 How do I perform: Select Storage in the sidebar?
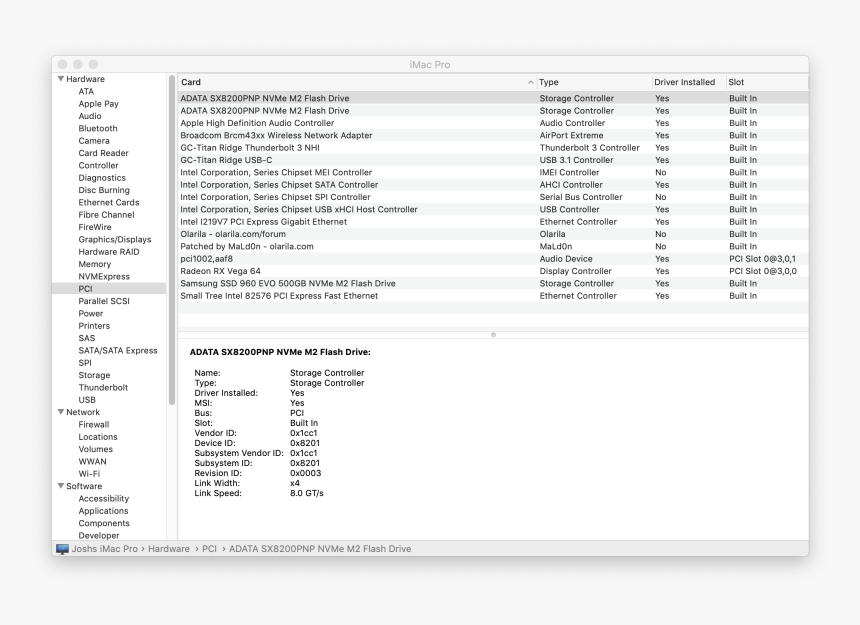point(94,375)
